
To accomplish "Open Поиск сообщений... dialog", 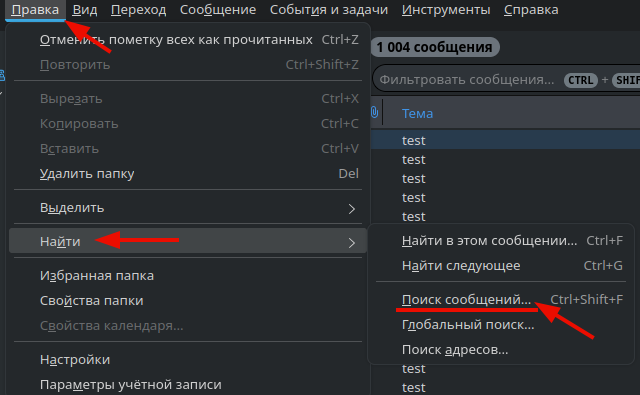I will [501, 300].
